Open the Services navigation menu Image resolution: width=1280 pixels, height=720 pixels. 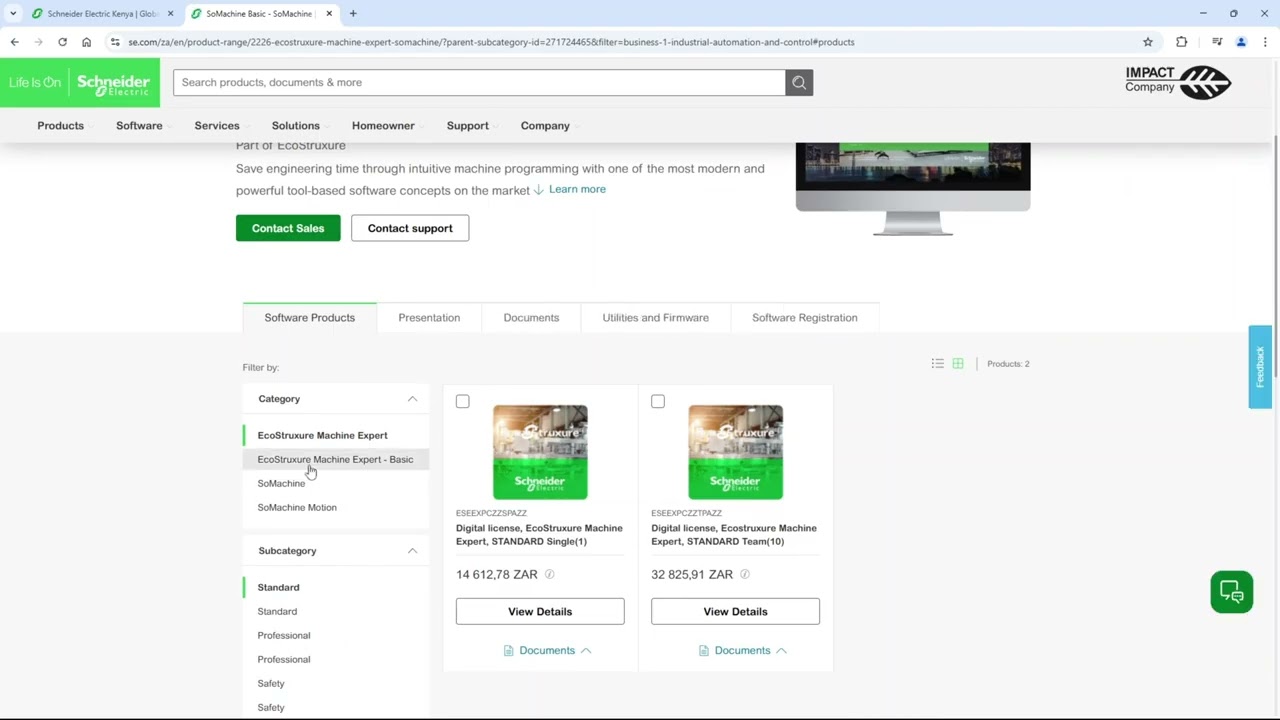[217, 126]
